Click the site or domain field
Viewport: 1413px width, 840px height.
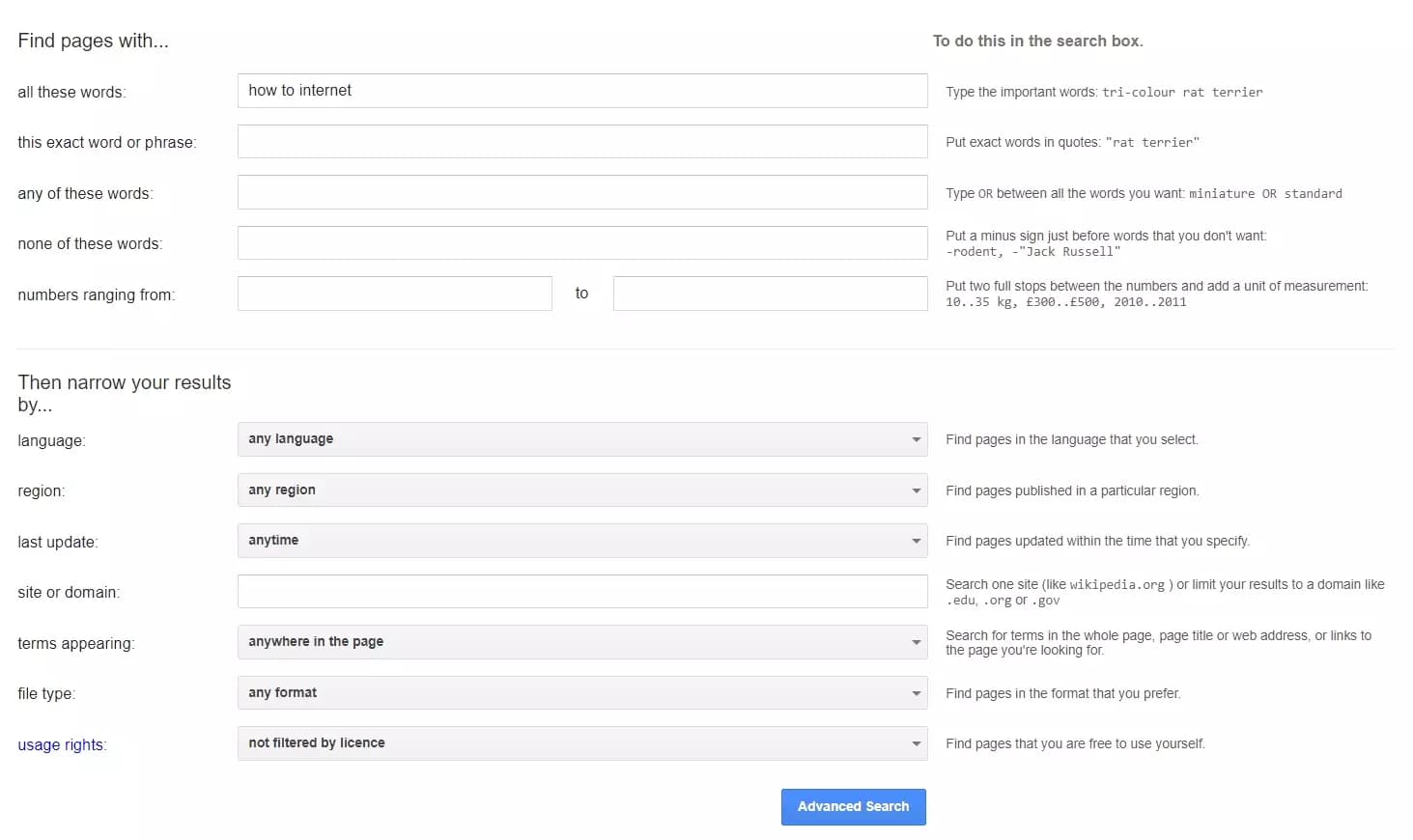[x=581, y=591]
